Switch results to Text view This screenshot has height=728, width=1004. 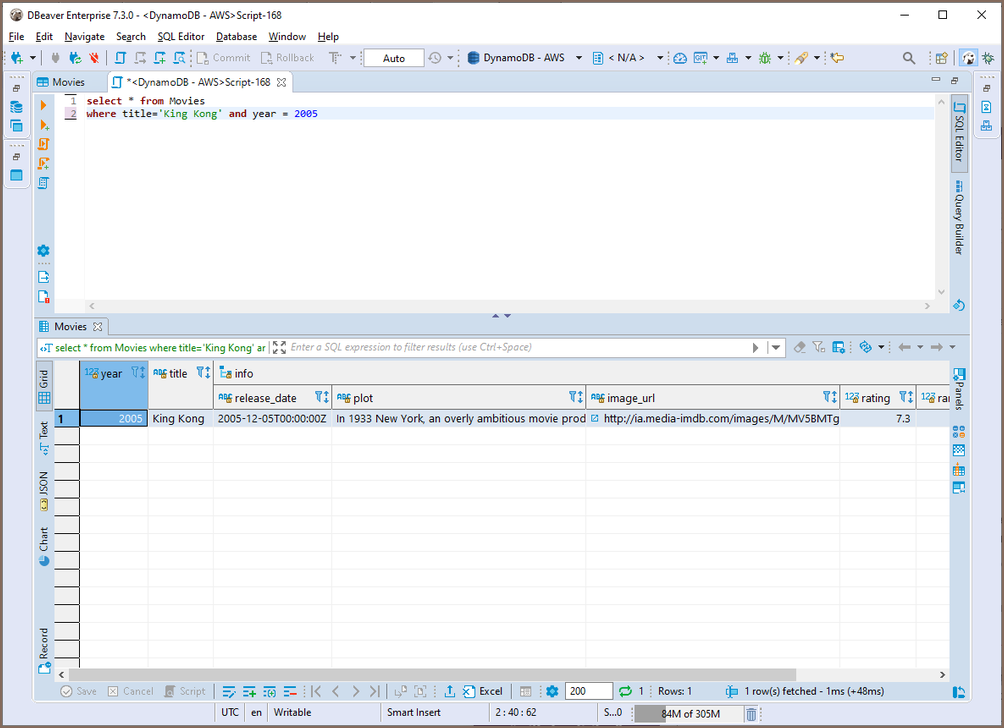44,437
